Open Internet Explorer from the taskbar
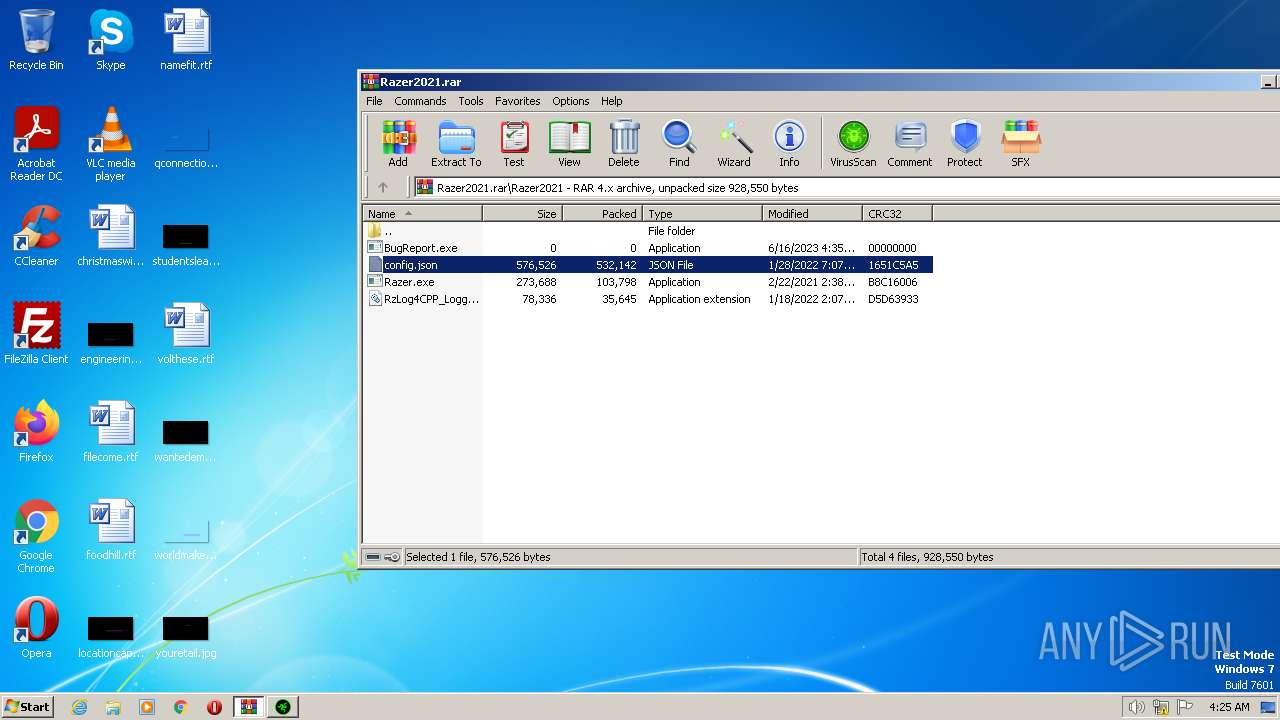1280x720 pixels. pyautogui.click(x=80, y=707)
